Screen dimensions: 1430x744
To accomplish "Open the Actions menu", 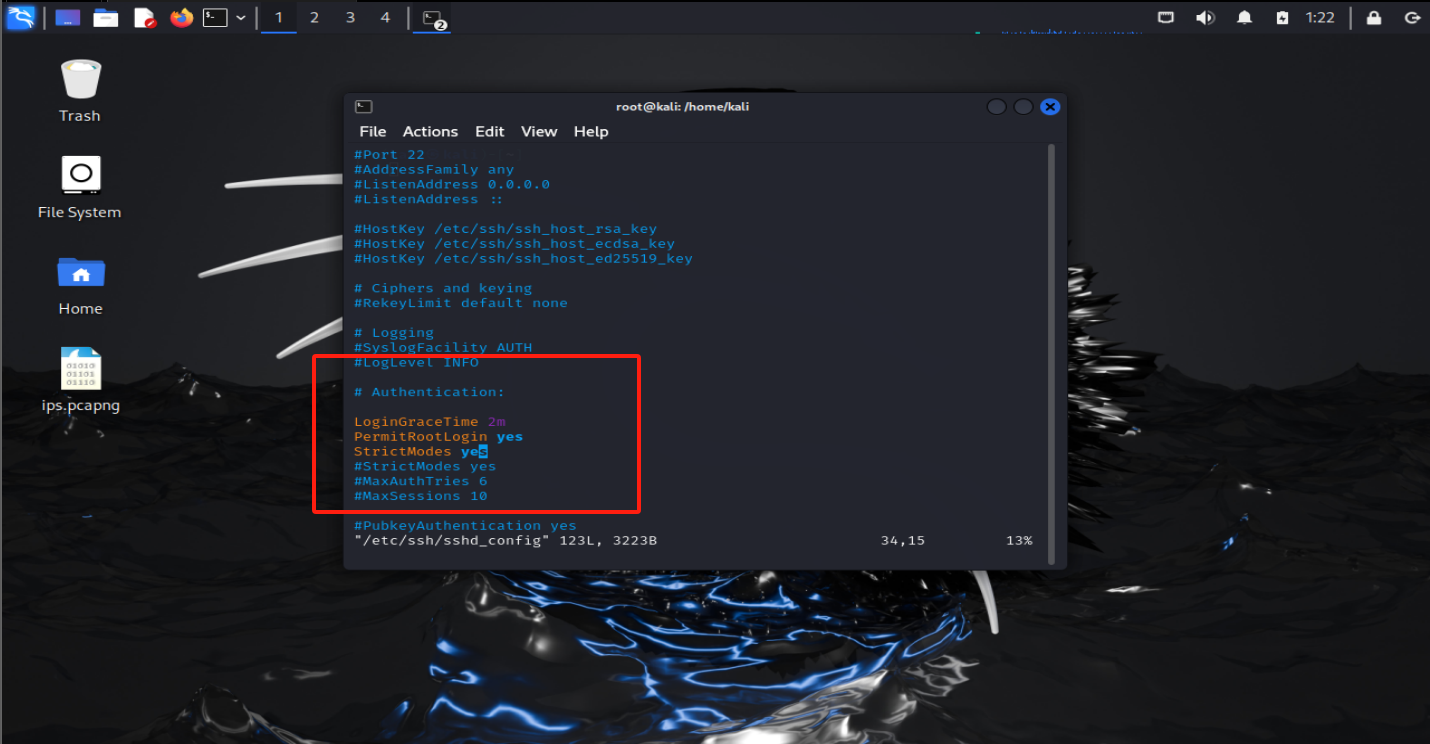I will tap(430, 131).
